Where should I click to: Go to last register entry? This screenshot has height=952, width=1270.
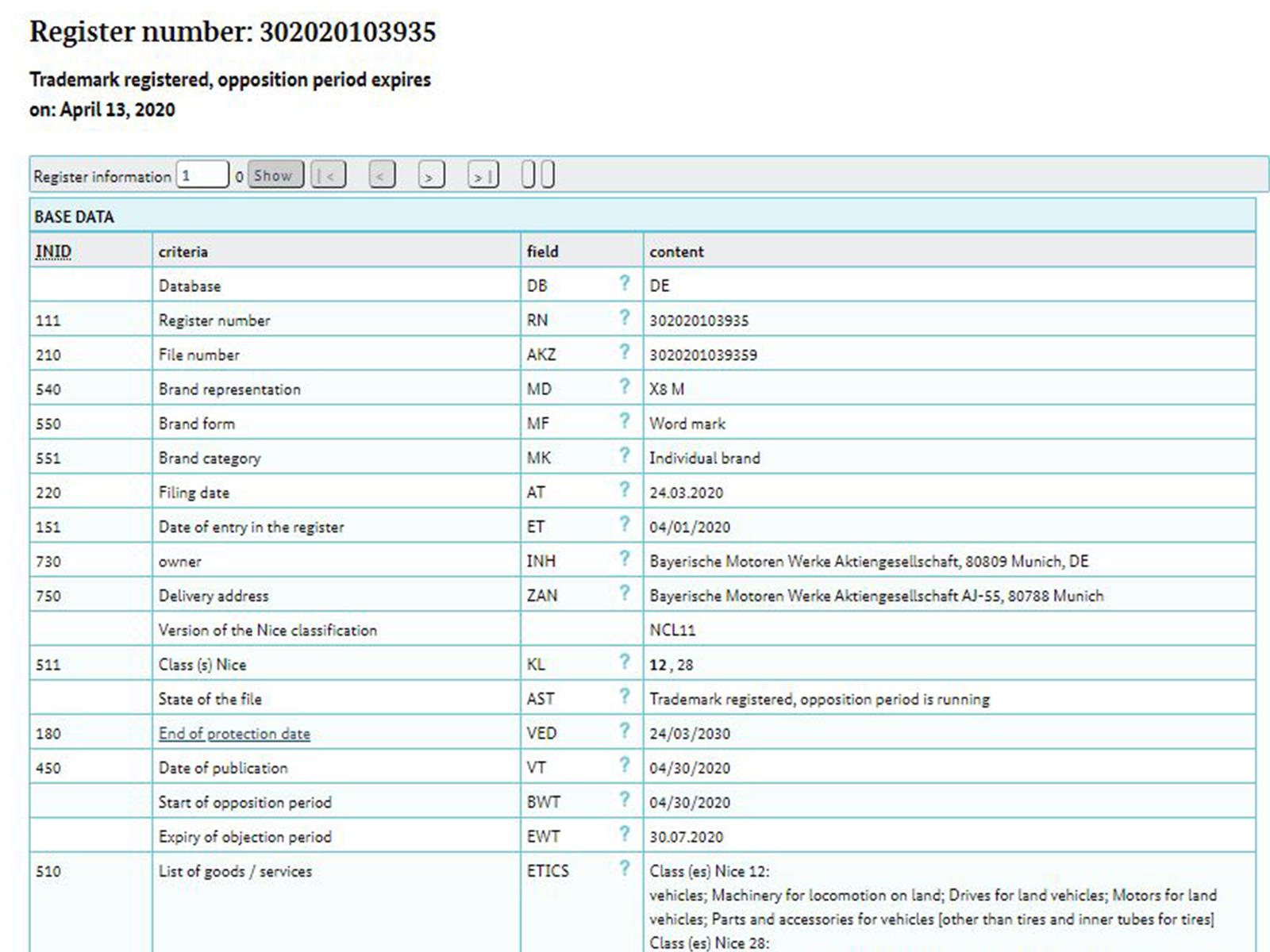pyautogui.click(x=483, y=175)
